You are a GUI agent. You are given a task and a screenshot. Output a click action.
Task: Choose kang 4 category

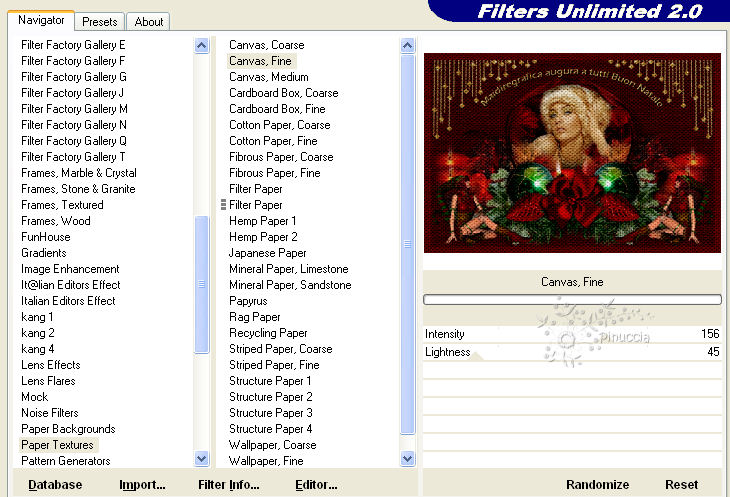point(37,349)
